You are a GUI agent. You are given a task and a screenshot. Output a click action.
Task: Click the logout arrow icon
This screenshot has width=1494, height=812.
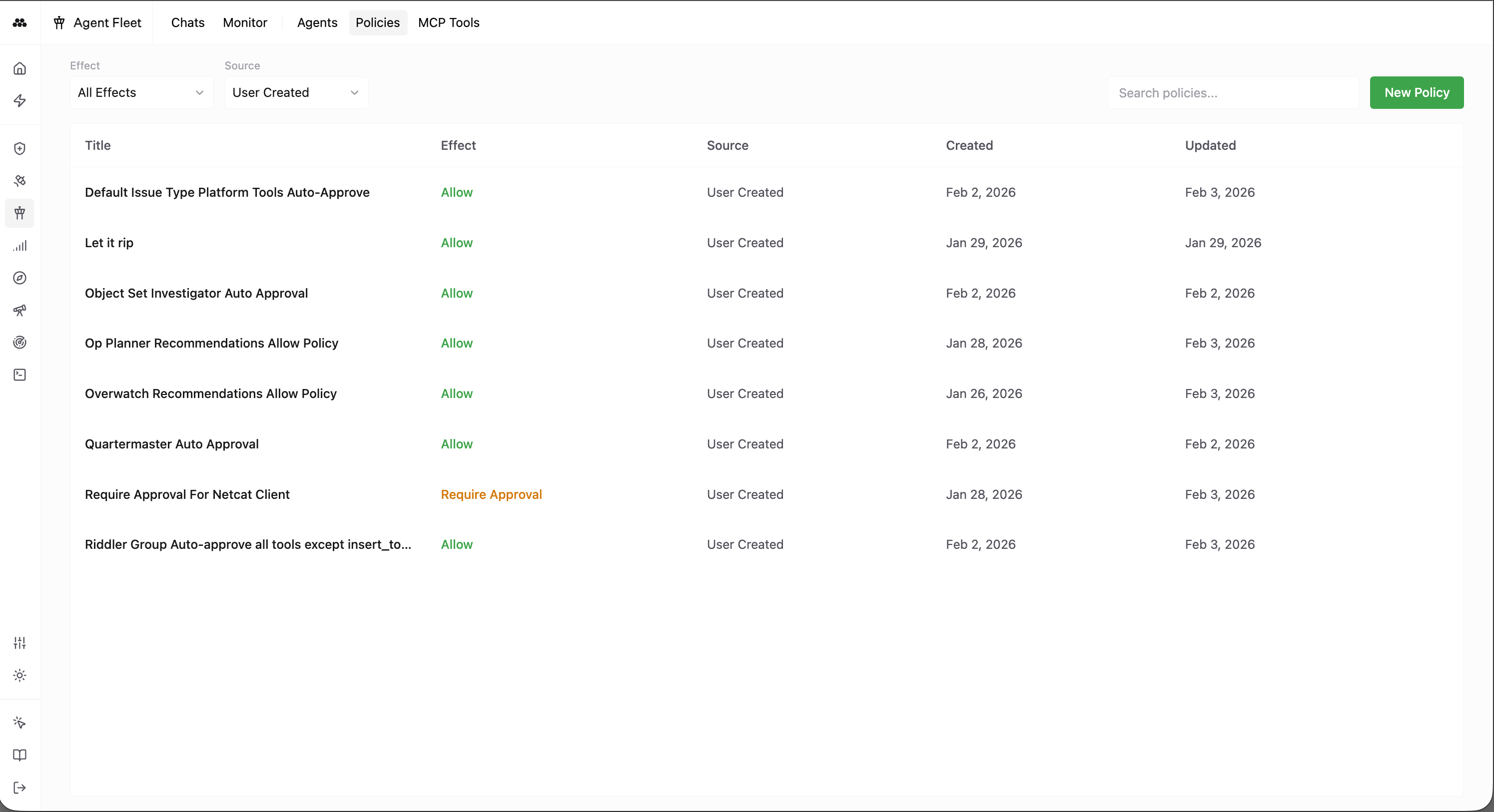coord(19,788)
